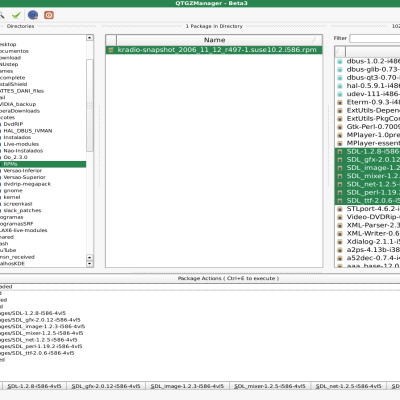Click the Filter input field
Screen dimensions: 400x400
[x=375, y=39]
